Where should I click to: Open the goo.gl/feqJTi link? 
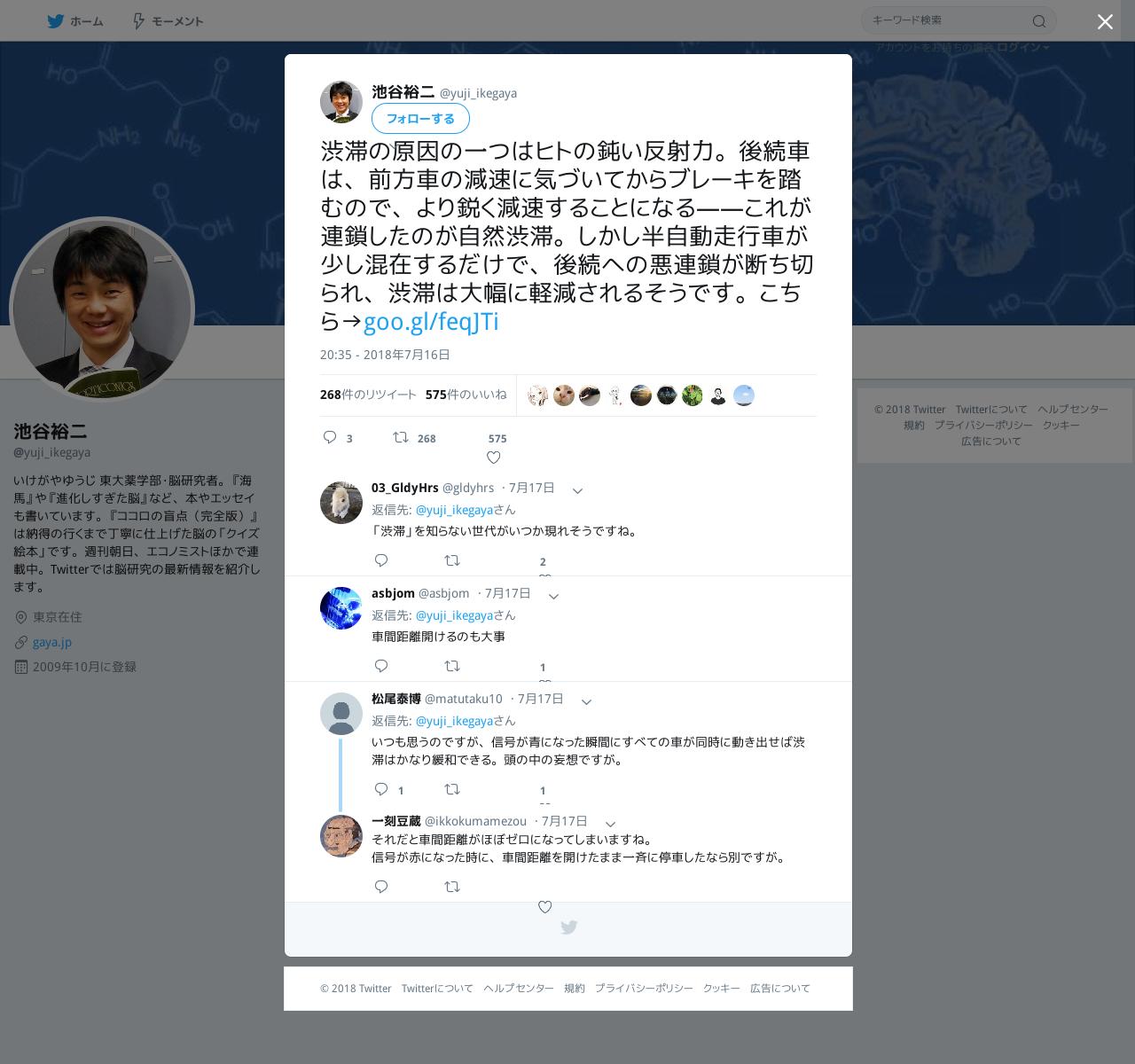(x=431, y=321)
